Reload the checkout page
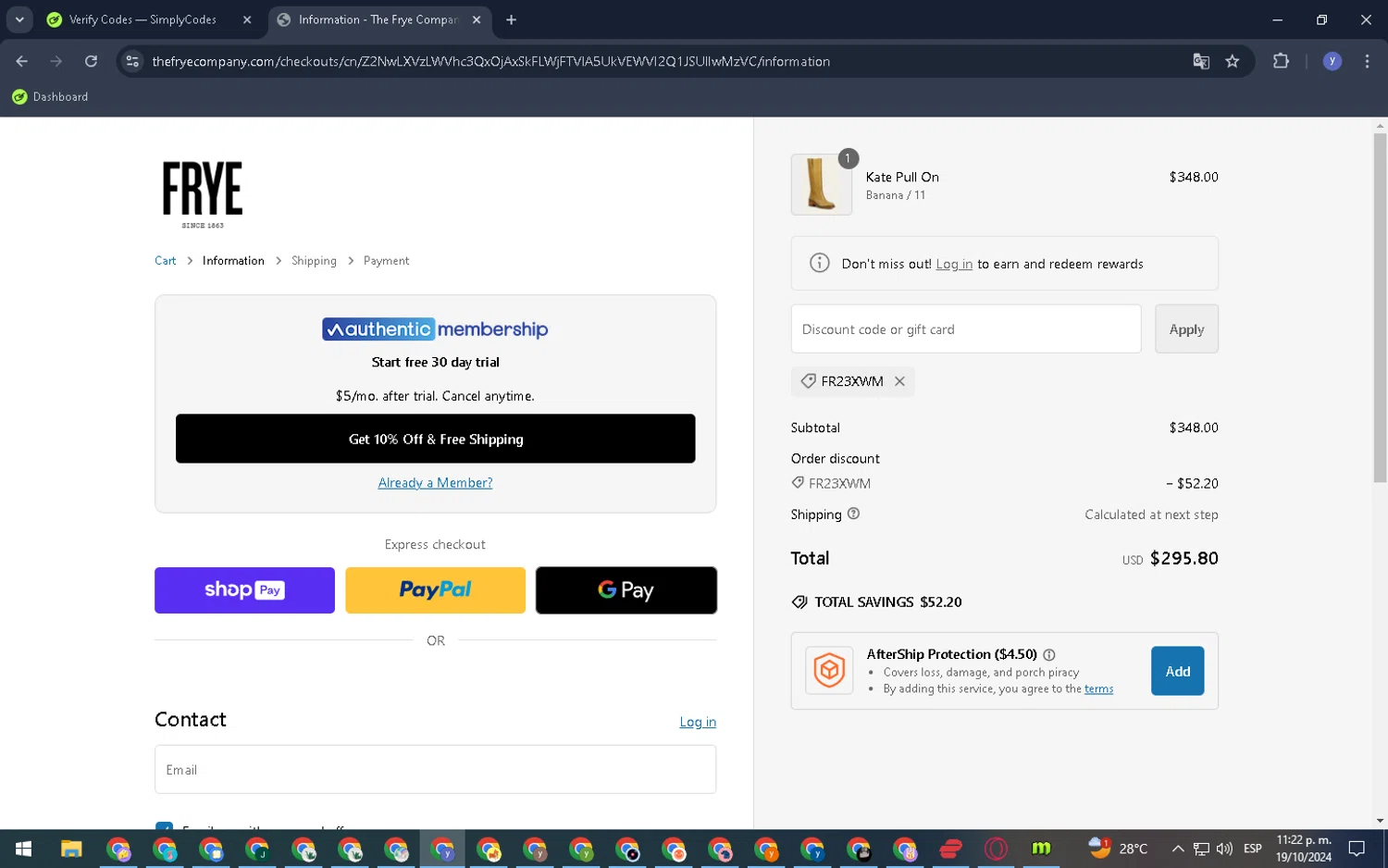This screenshot has height=868, width=1388. point(91,61)
